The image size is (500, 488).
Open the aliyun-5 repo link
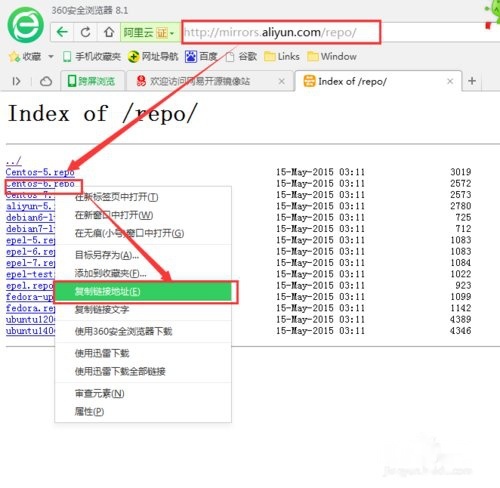coord(30,206)
